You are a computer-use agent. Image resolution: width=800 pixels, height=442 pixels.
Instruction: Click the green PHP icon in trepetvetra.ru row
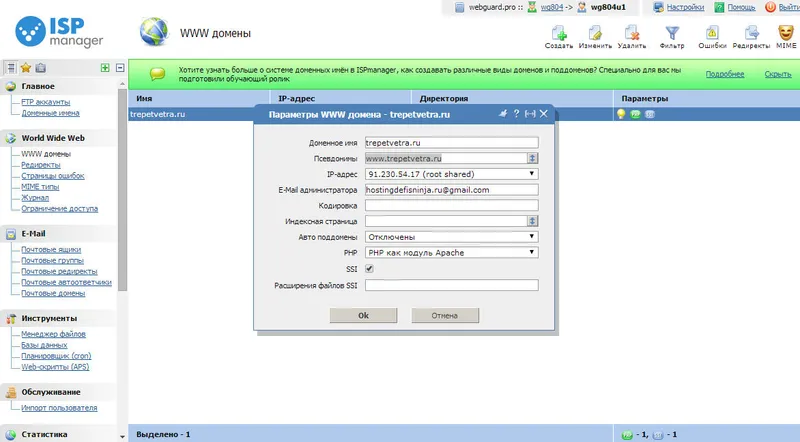pos(635,114)
